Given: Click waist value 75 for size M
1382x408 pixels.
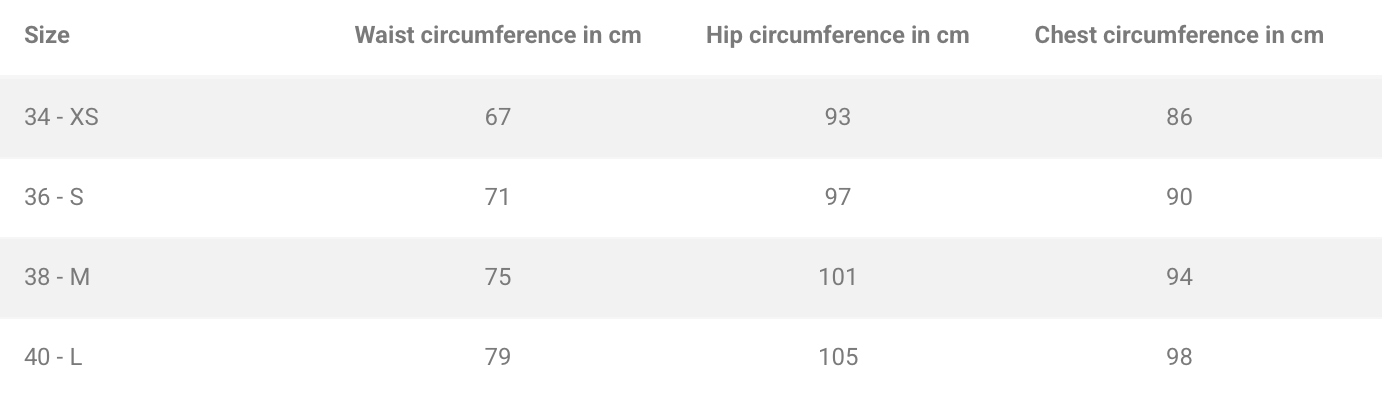Looking at the screenshot, I should point(498,277).
